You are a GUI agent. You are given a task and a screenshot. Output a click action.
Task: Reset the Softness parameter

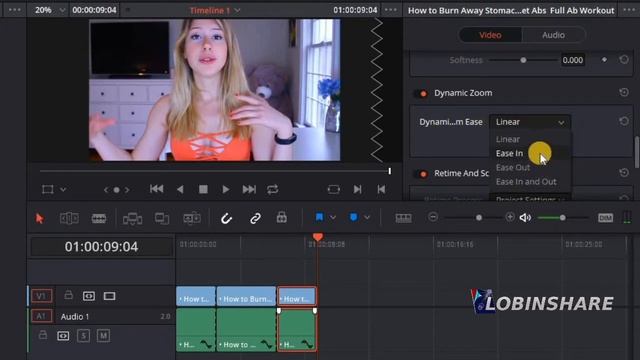point(624,60)
